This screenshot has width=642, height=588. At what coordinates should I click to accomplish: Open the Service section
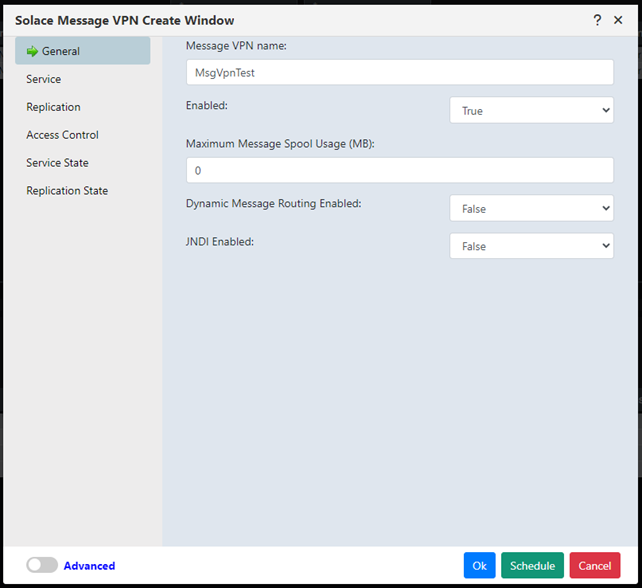(x=43, y=79)
